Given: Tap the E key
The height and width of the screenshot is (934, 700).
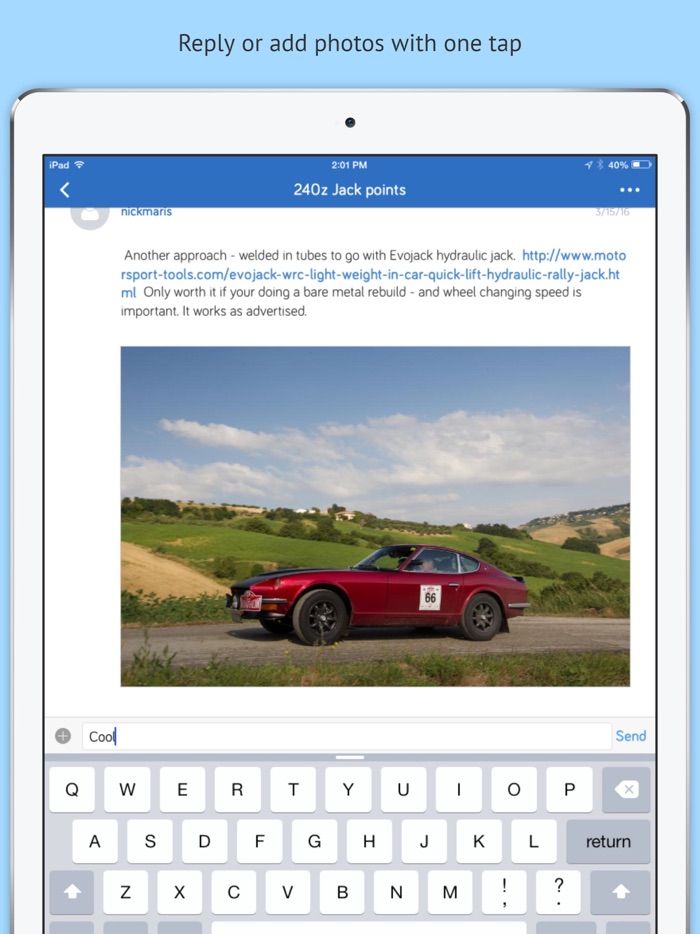Looking at the screenshot, I should pyautogui.click(x=182, y=789).
